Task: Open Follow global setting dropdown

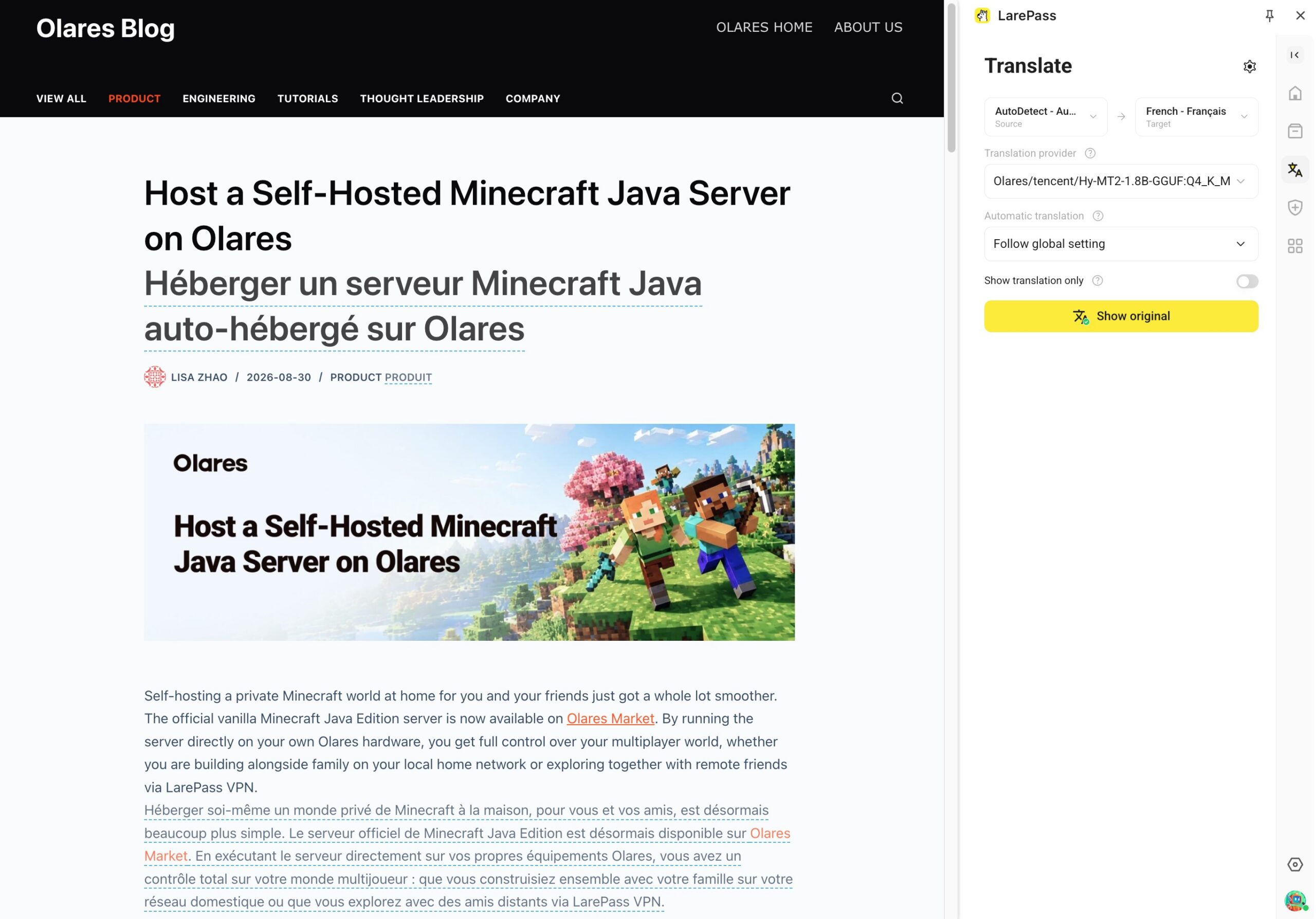Action: tap(1121, 244)
